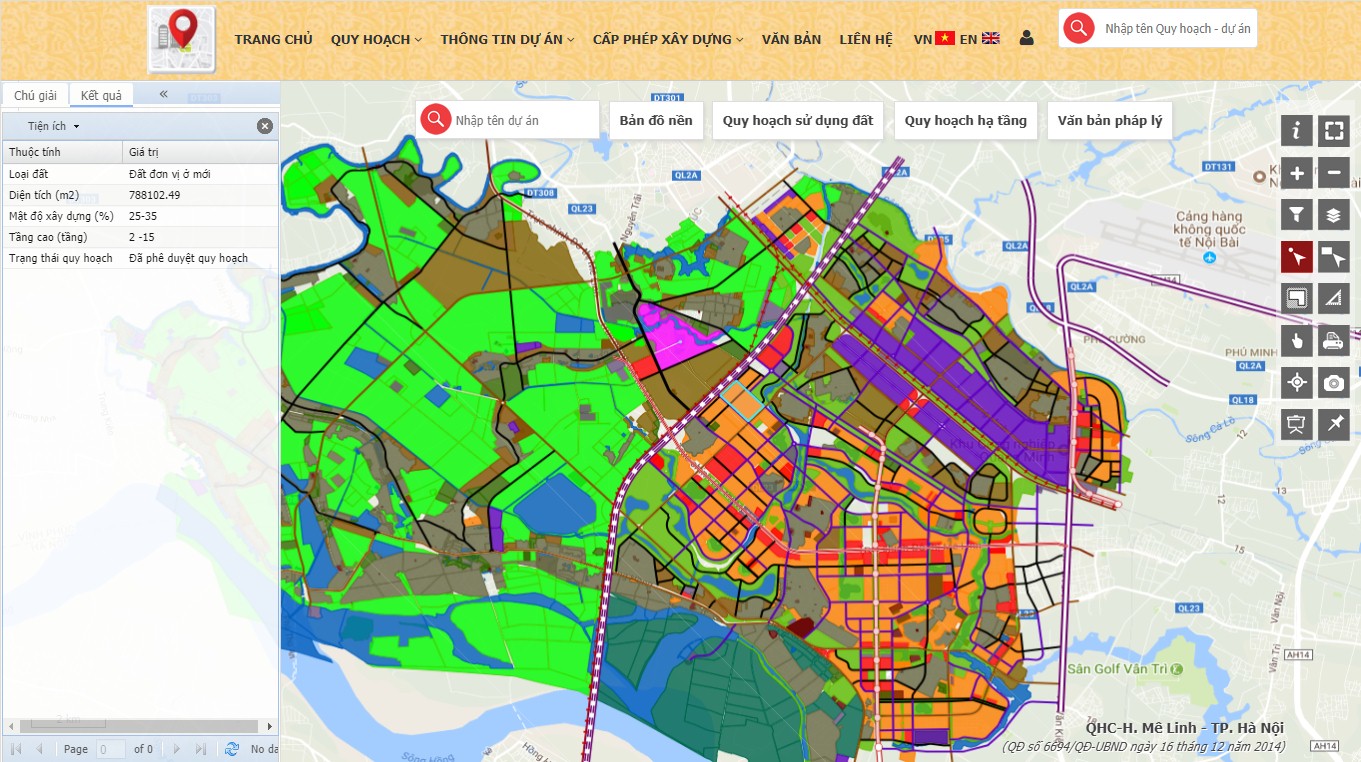Select the Trạng thái quy hoạch row
1361x762 pixels.
tap(140, 258)
